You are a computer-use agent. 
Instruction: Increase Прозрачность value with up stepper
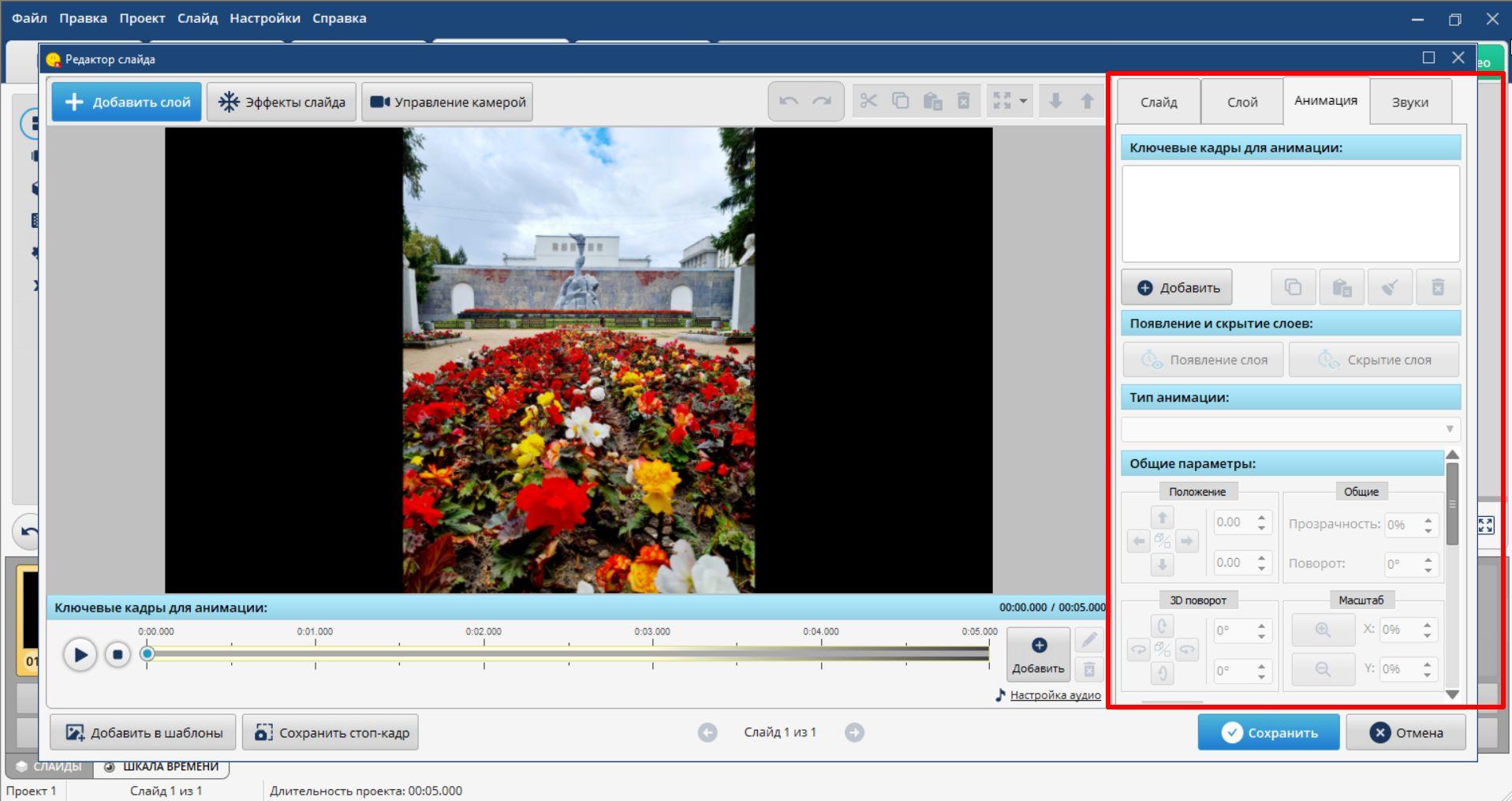coord(1428,519)
